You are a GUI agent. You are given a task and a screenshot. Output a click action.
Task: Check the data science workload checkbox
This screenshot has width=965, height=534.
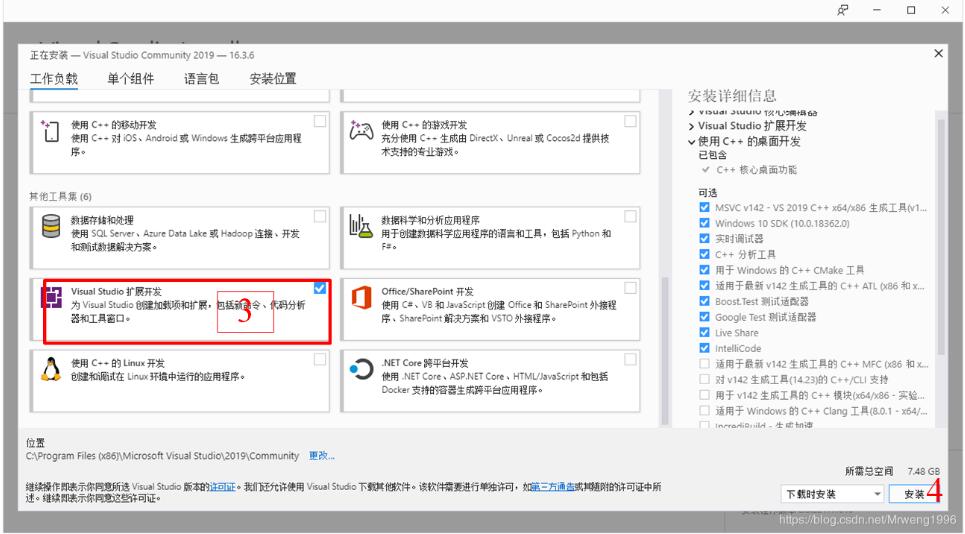tap(630, 217)
